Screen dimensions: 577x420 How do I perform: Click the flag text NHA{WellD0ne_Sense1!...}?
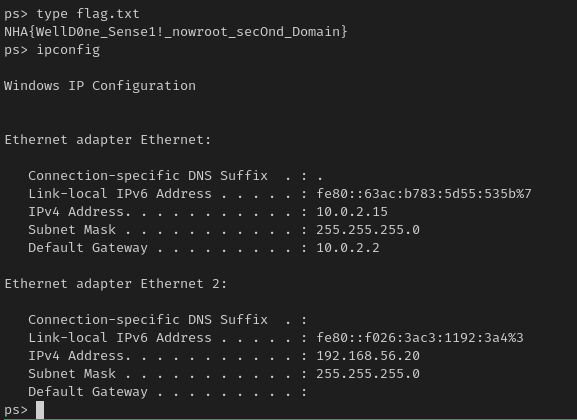(x=176, y=32)
